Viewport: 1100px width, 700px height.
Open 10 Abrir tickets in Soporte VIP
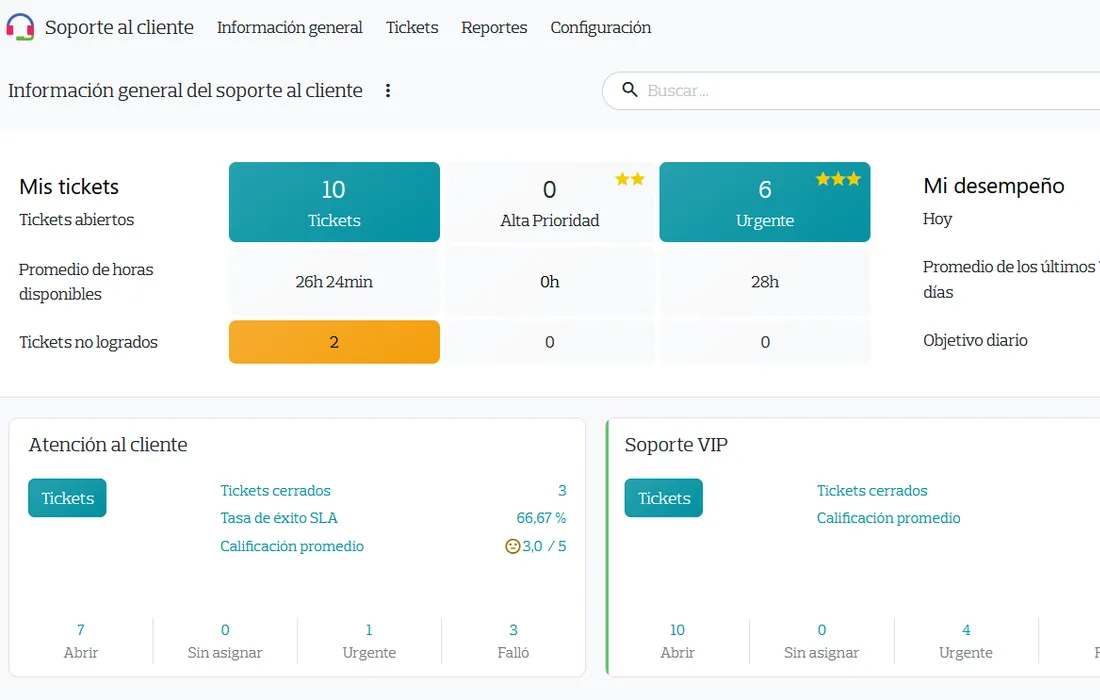pyautogui.click(x=677, y=641)
